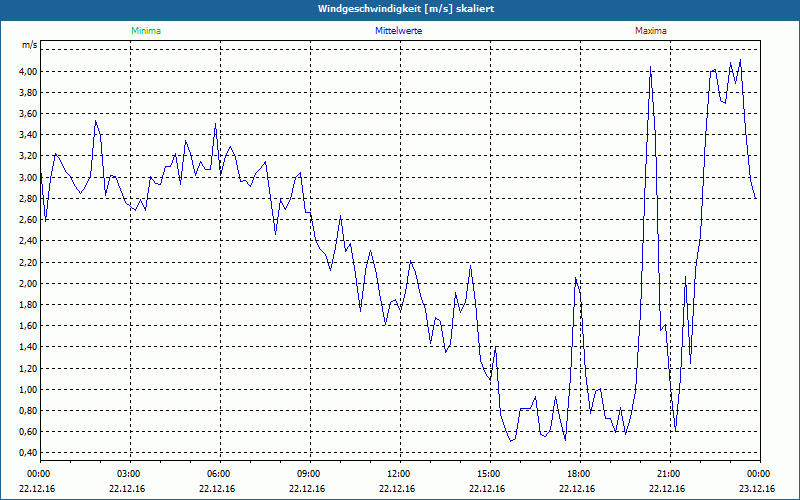Click the 2,00 y-axis value
This screenshot has width=800, height=500.
coord(29,284)
